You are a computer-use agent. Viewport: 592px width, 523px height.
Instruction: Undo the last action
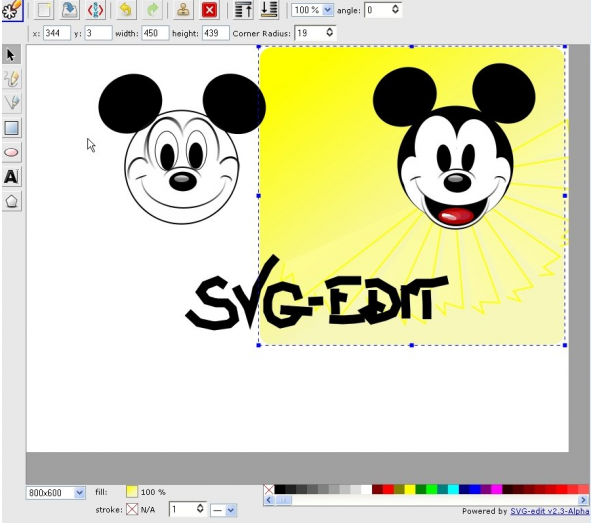point(126,10)
